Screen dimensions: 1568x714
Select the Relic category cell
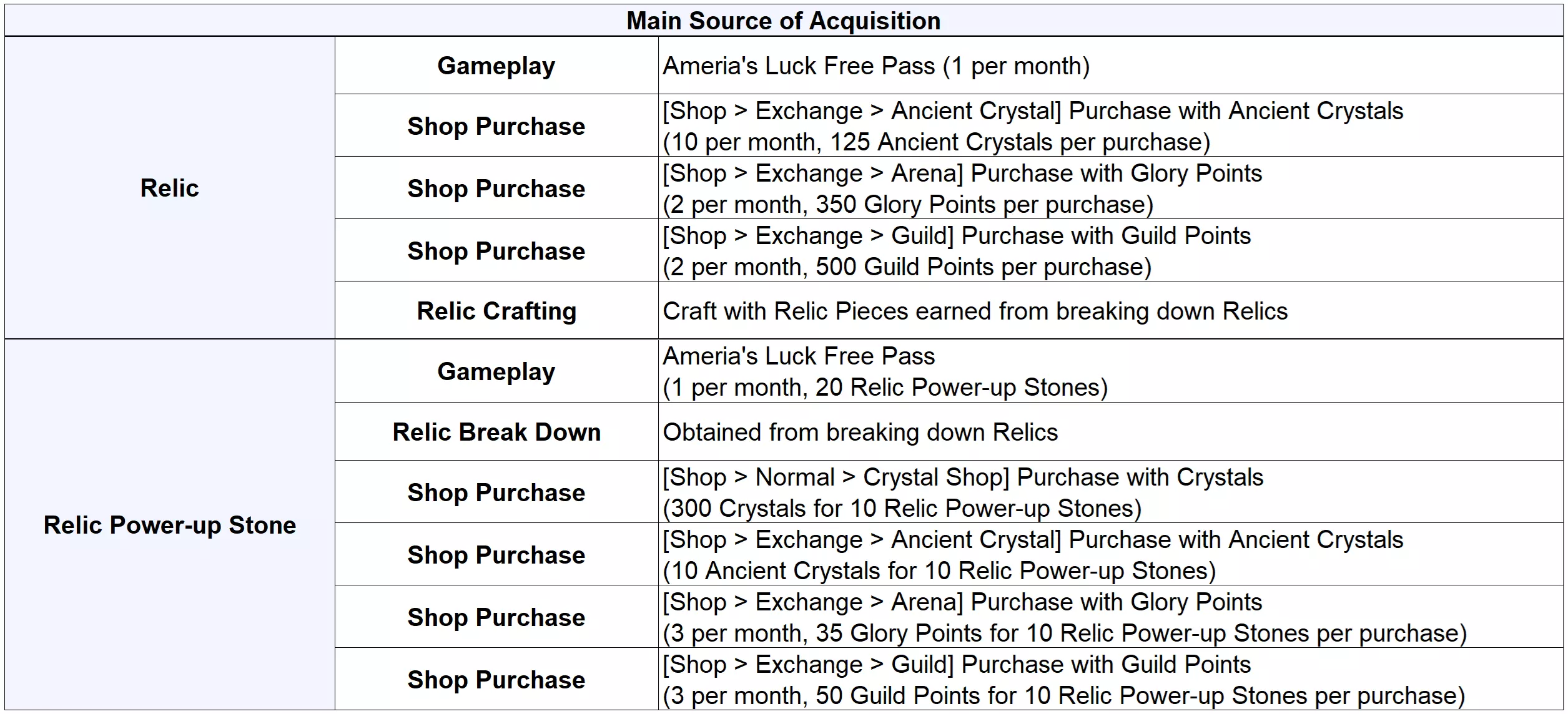coord(169,188)
